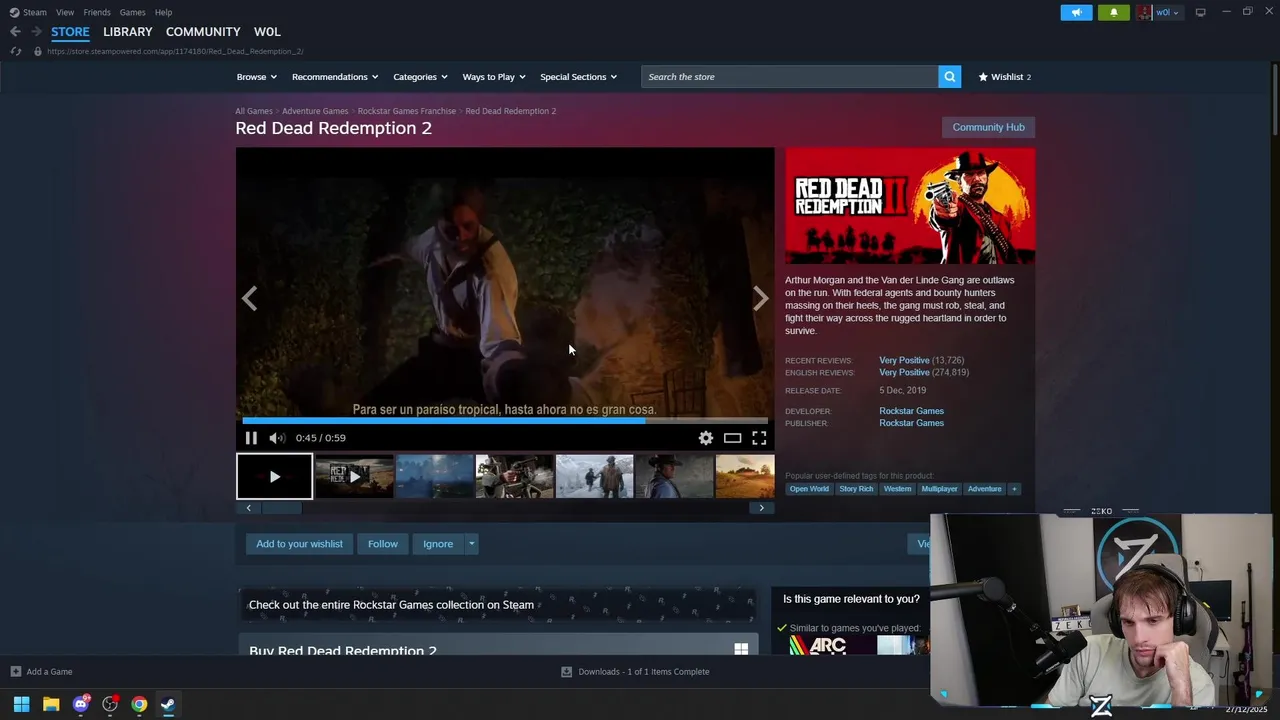This screenshot has height=720, width=1280.
Task: Open the Friends menu
Action: point(97,12)
